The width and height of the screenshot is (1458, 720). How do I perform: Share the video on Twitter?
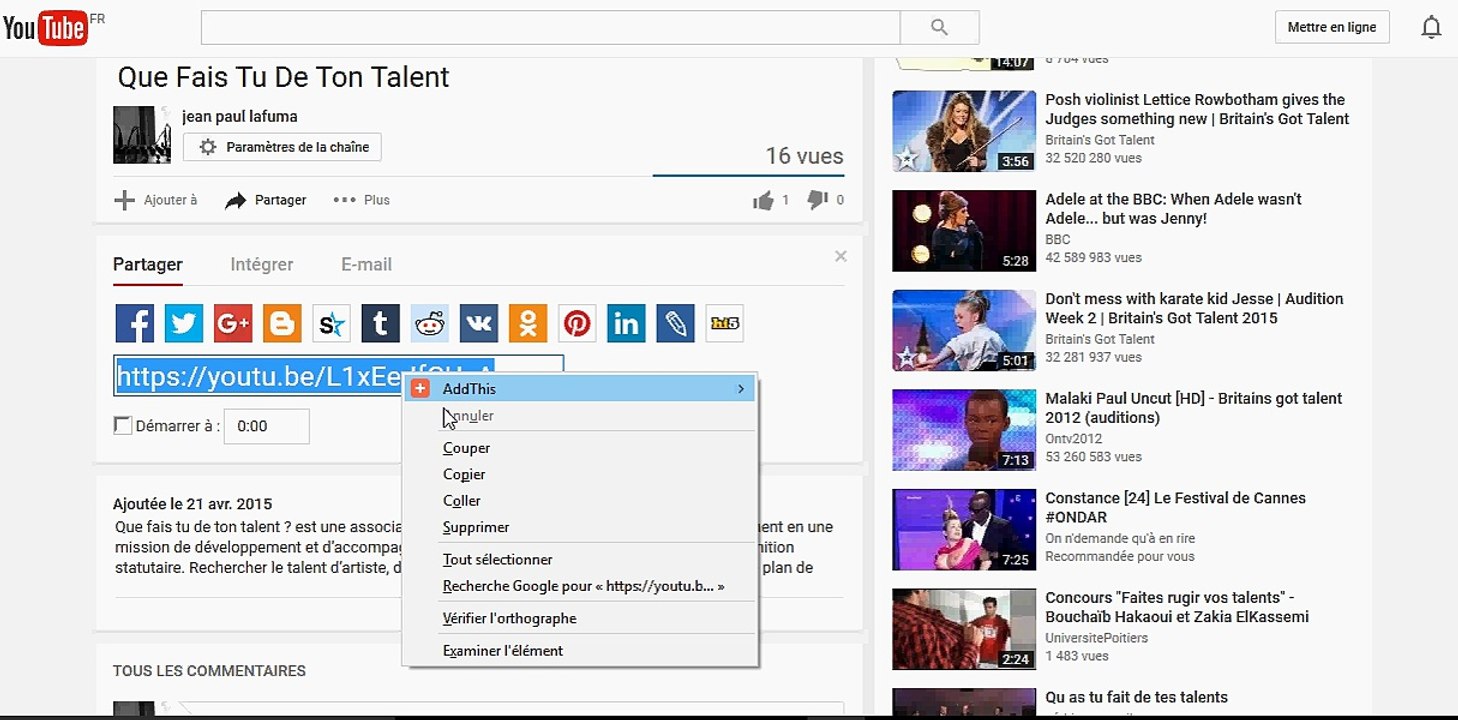click(x=183, y=323)
